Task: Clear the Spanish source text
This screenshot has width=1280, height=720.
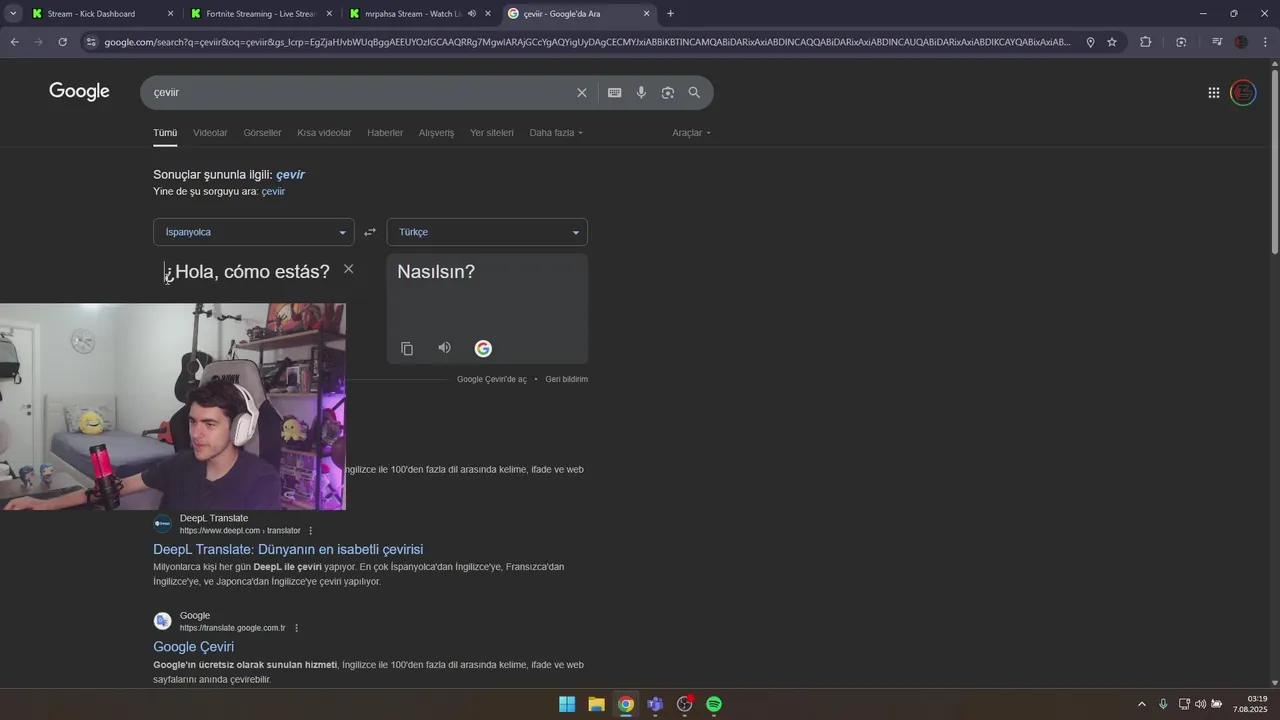Action: [348, 269]
